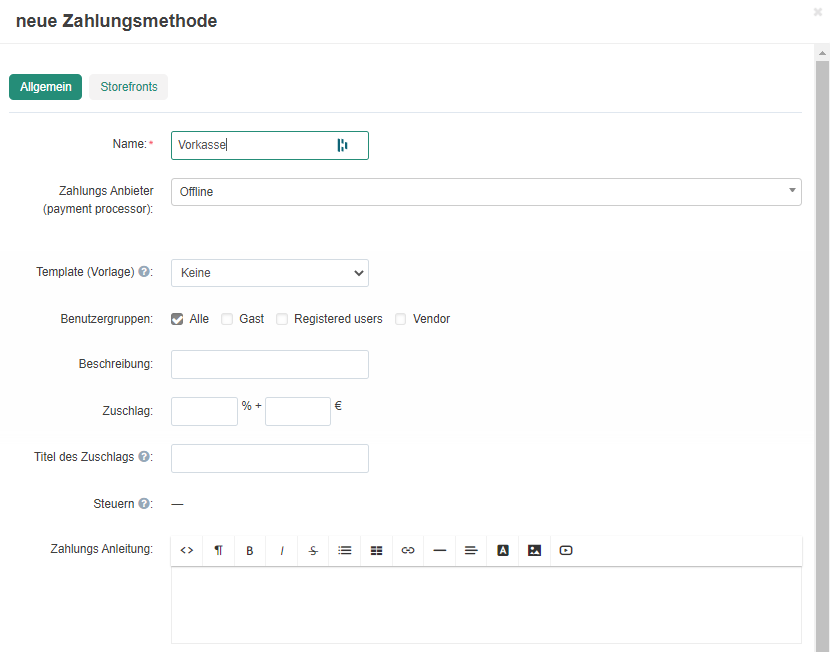Focus the Name field containing Vorkasse
Viewport: 830px width, 652px height.
(x=269, y=145)
